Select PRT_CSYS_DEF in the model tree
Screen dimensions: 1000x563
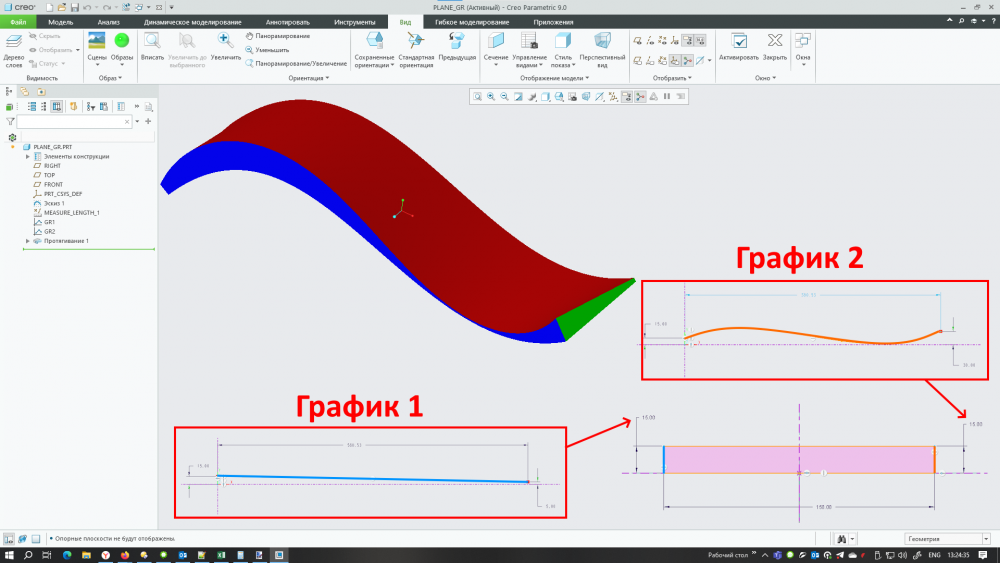tap(62, 194)
